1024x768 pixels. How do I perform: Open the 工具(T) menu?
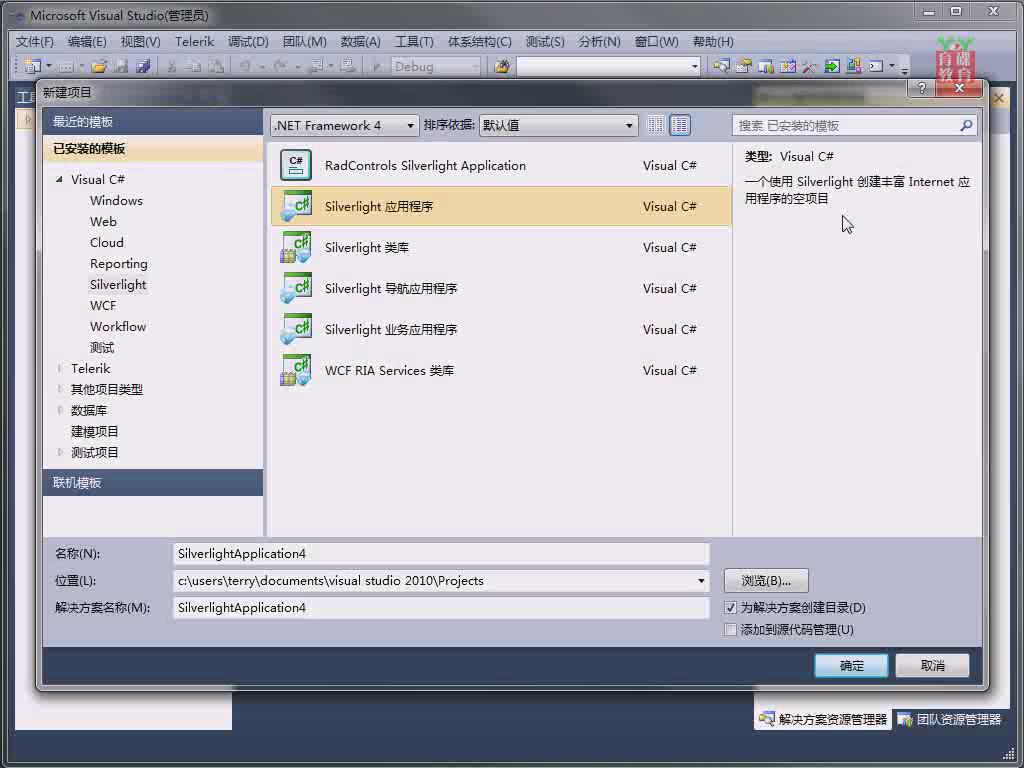point(414,42)
